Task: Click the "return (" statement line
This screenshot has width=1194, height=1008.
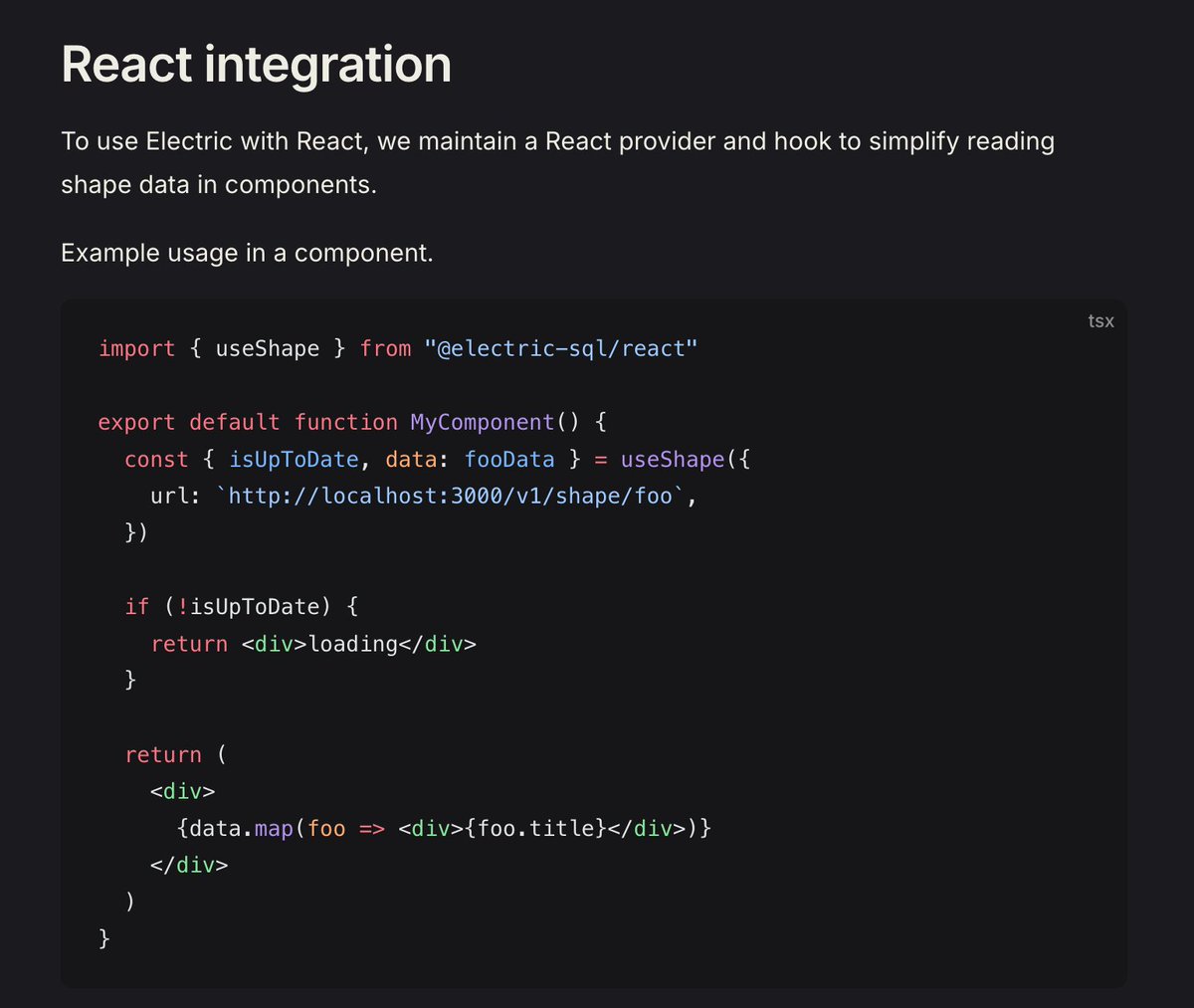Action: click(x=176, y=754)
